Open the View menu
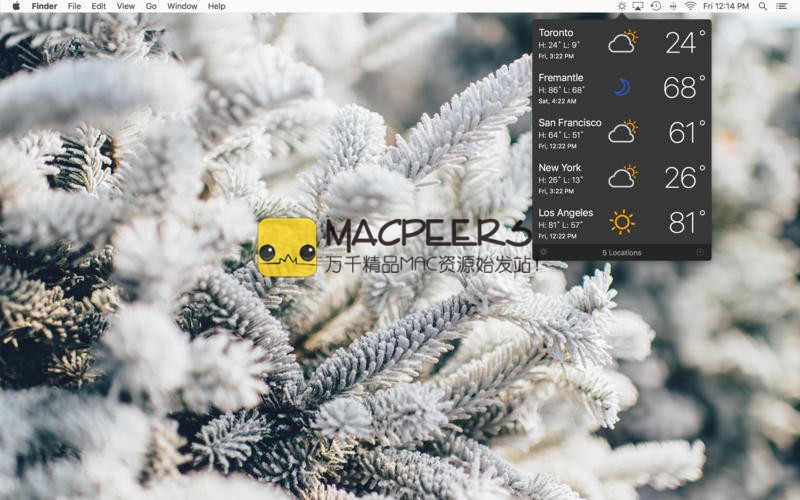This screenshot has width=800, height=500. click(x=126, y=6)
